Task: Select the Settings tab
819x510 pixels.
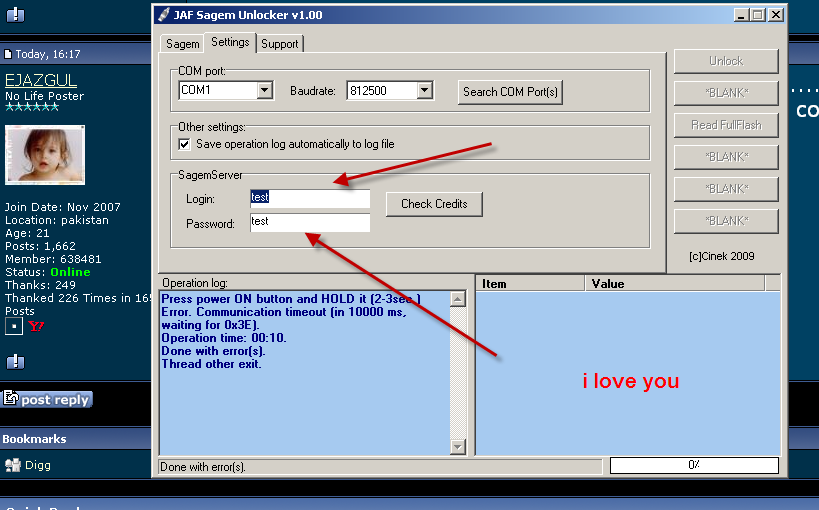Action: click(230, 42)
